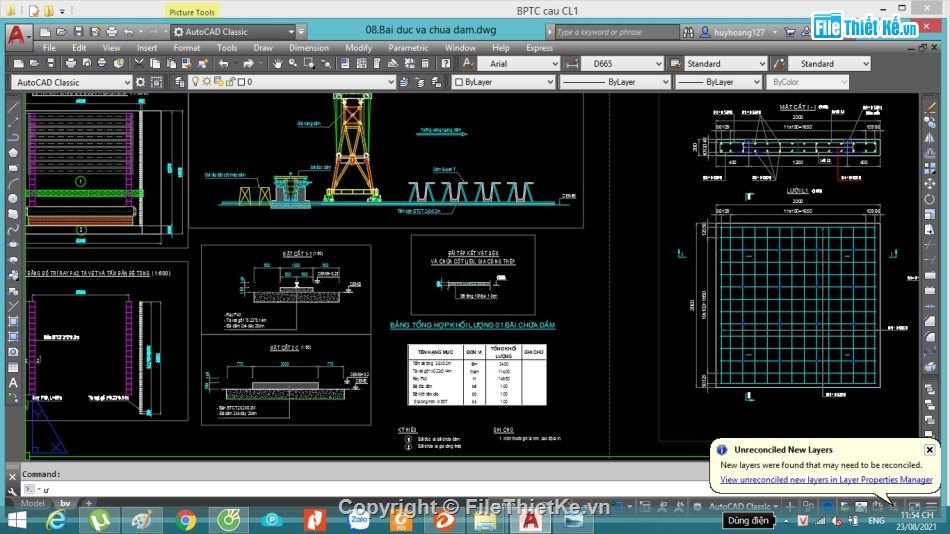Select the Mirror tool in Modify toolbar
This screenshot has height=534, width=950.
930,138
